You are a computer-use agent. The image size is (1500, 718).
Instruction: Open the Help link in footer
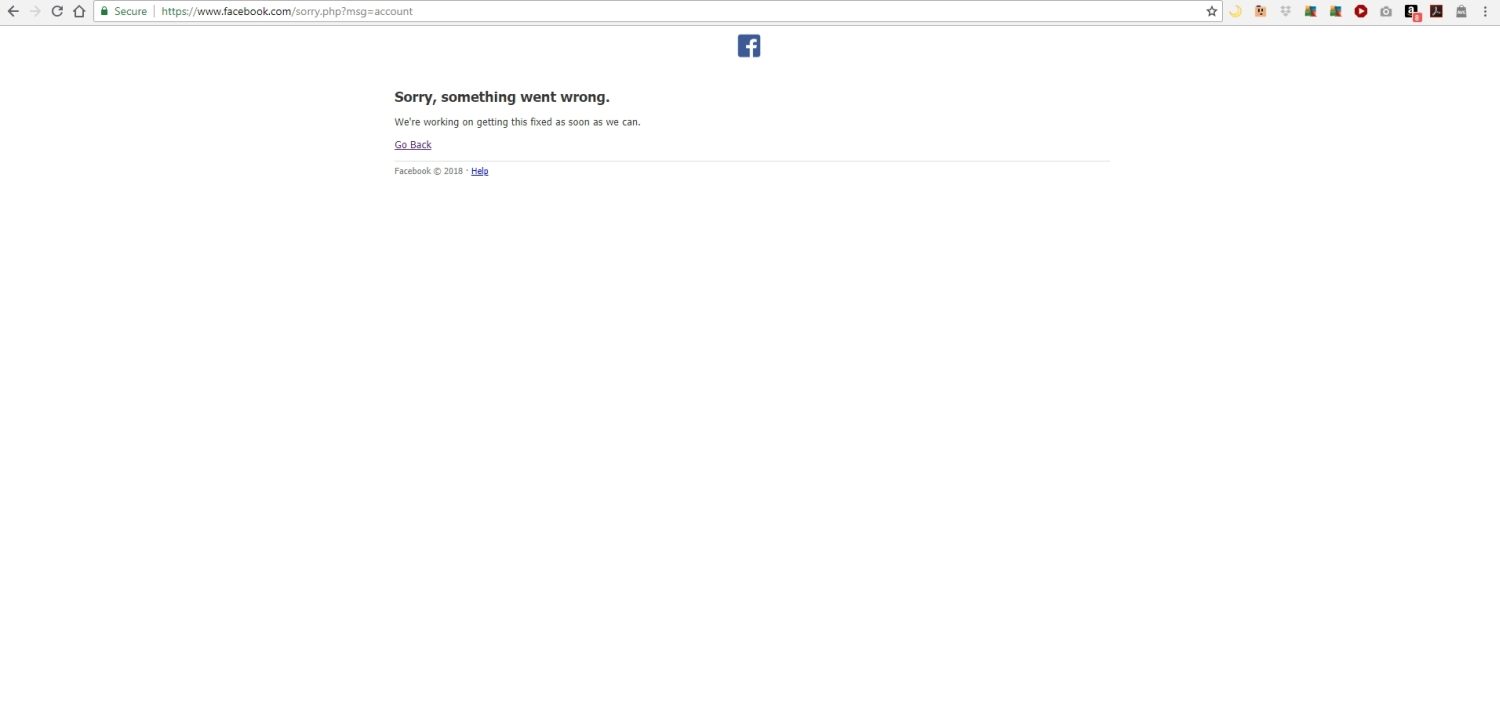tap(480, 171)
